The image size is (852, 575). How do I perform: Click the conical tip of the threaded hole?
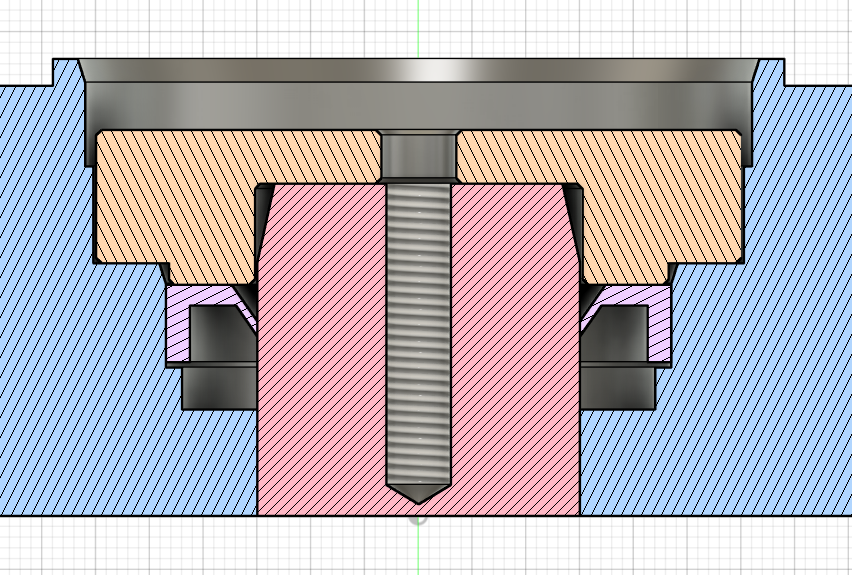point(419,492)
